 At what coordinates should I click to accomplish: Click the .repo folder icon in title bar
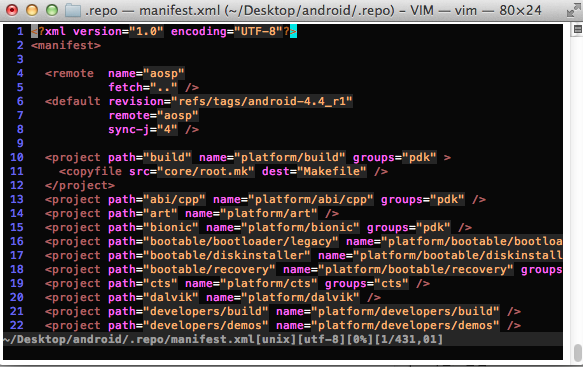point(73,10)
